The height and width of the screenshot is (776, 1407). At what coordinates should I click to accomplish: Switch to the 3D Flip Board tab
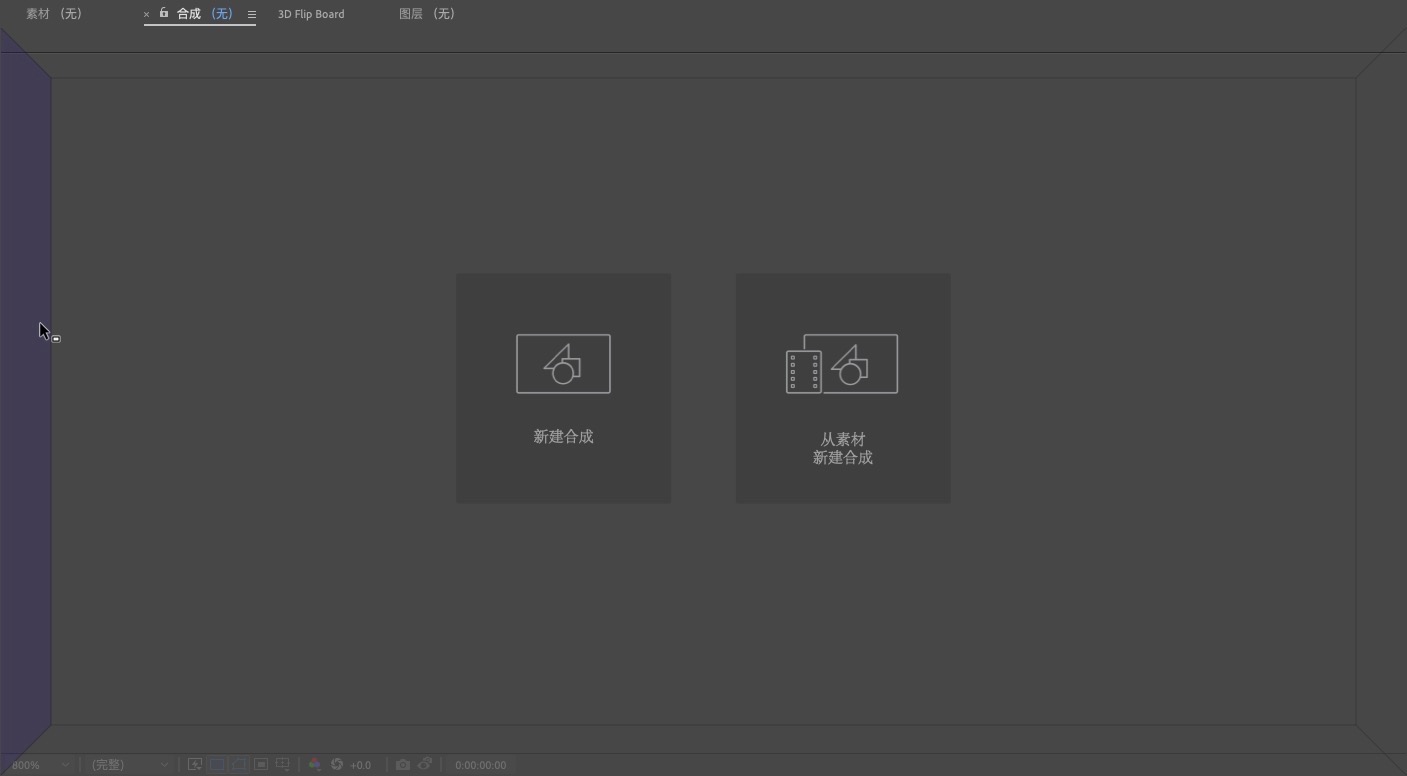click(311, 14)
